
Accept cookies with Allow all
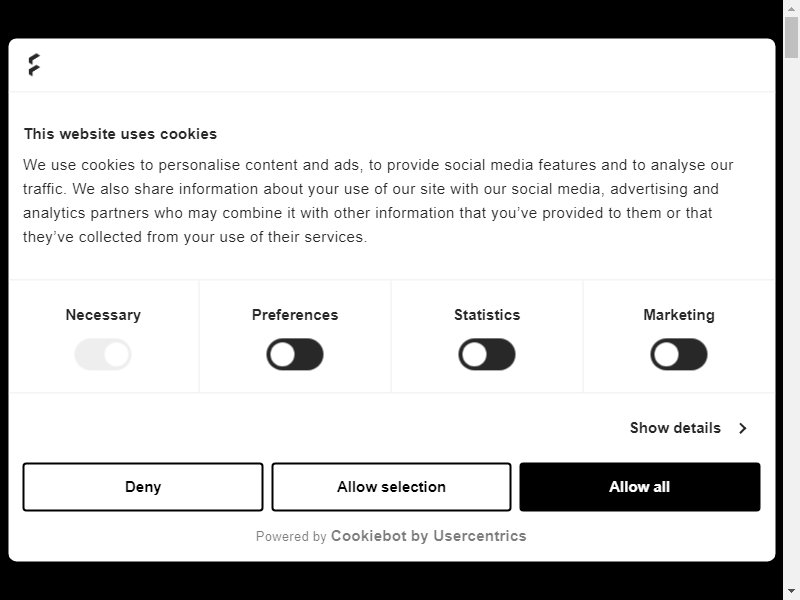click(x=640, y=487)
